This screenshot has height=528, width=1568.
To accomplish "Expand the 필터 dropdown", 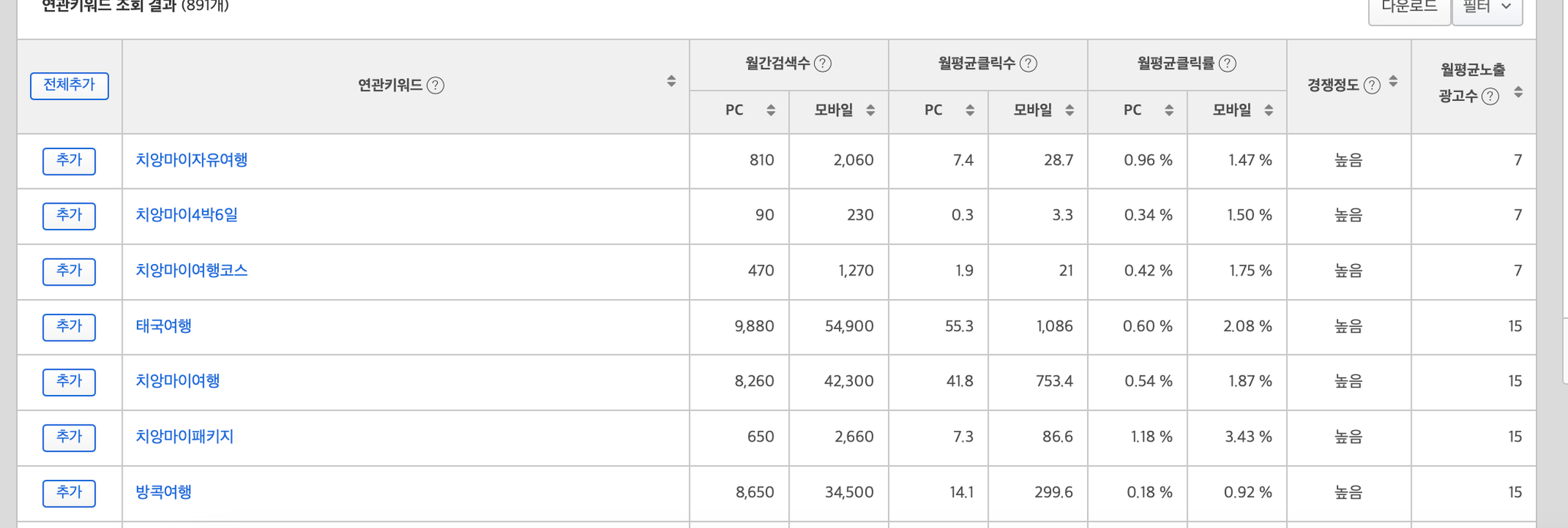I will tap(1487, 8).
